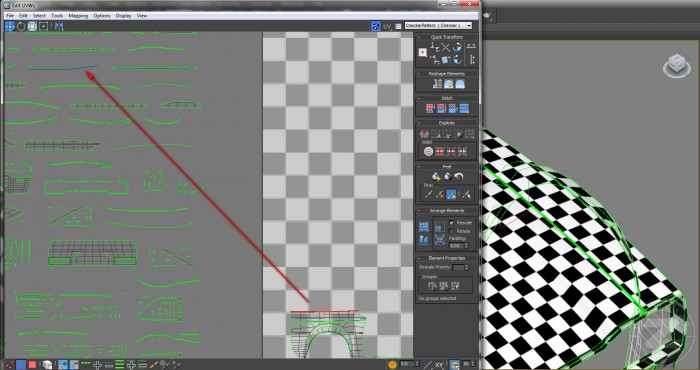Toggle Select By Element mode cube icon

[48, 365]
